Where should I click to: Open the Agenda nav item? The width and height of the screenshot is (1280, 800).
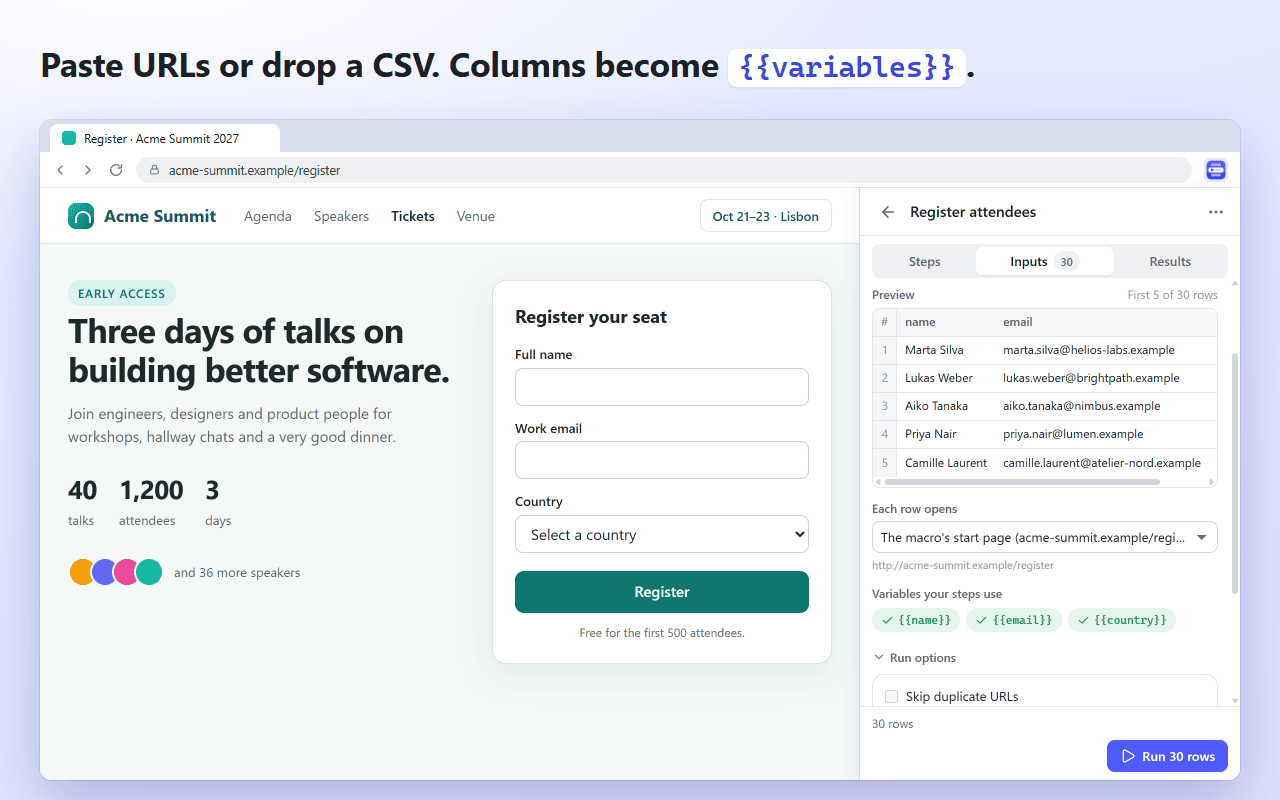(x=268, y=216)
